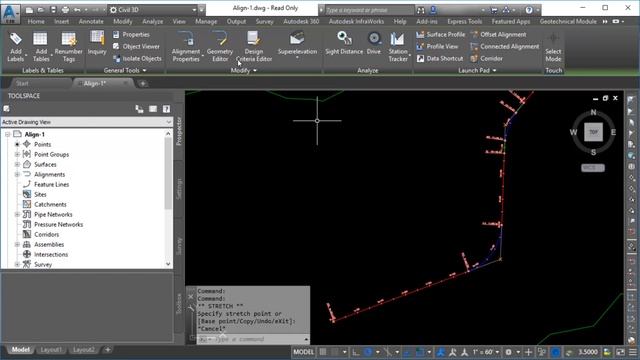Create an Offset Alignment

498,35
